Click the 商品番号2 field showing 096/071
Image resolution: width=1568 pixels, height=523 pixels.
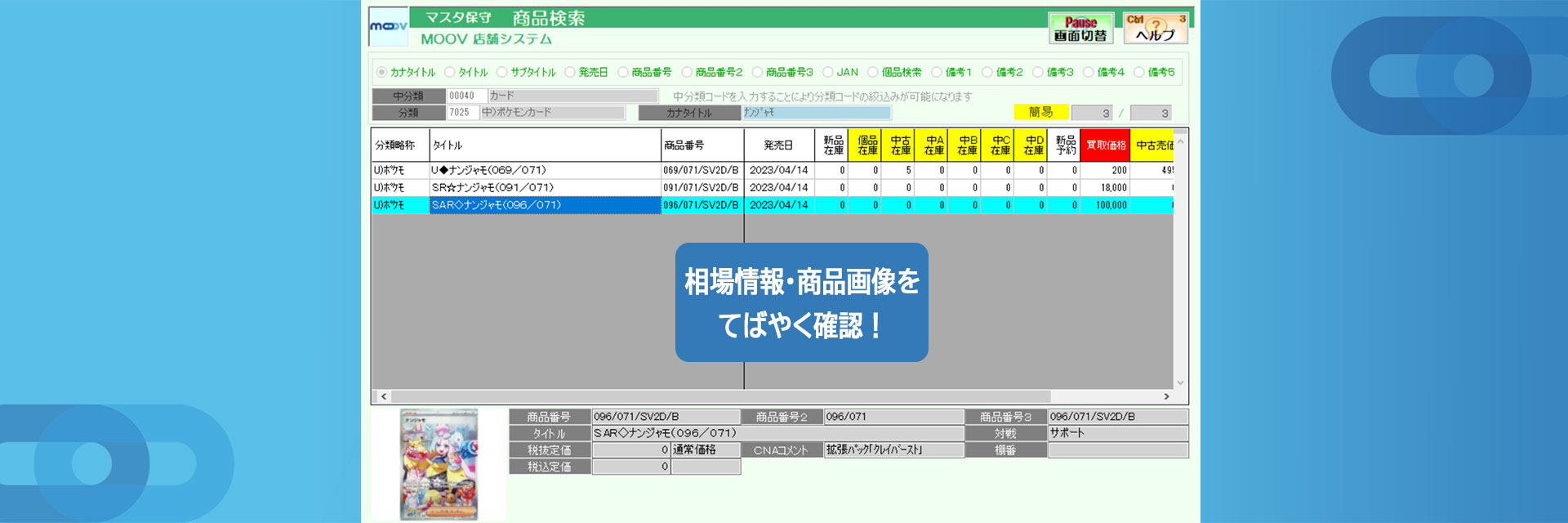[893, 417]
